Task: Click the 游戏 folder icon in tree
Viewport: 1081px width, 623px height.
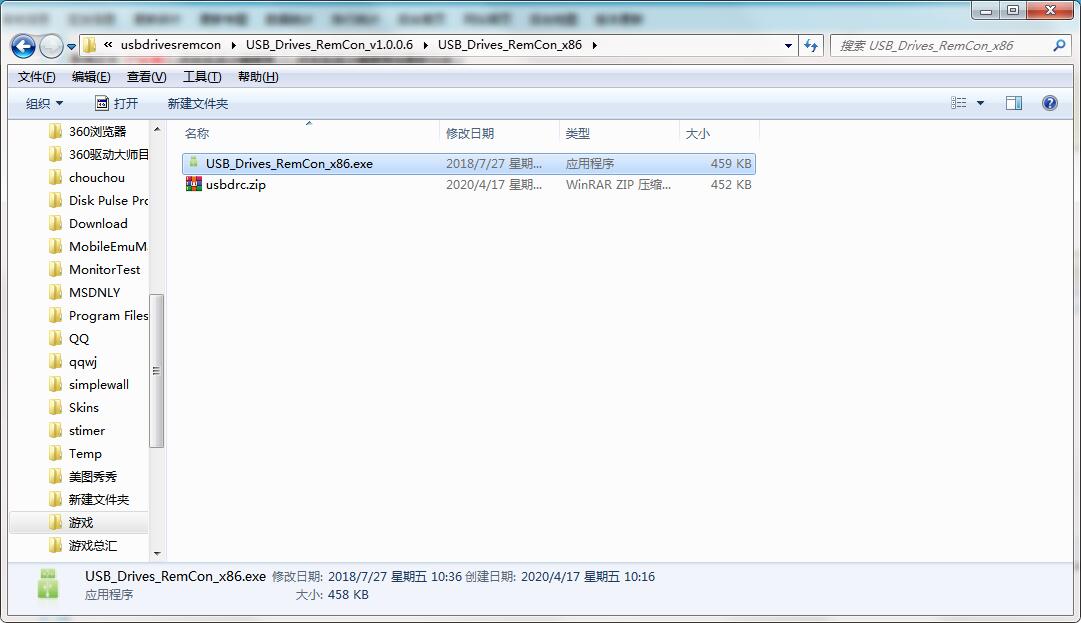Action: pos(56,522)
